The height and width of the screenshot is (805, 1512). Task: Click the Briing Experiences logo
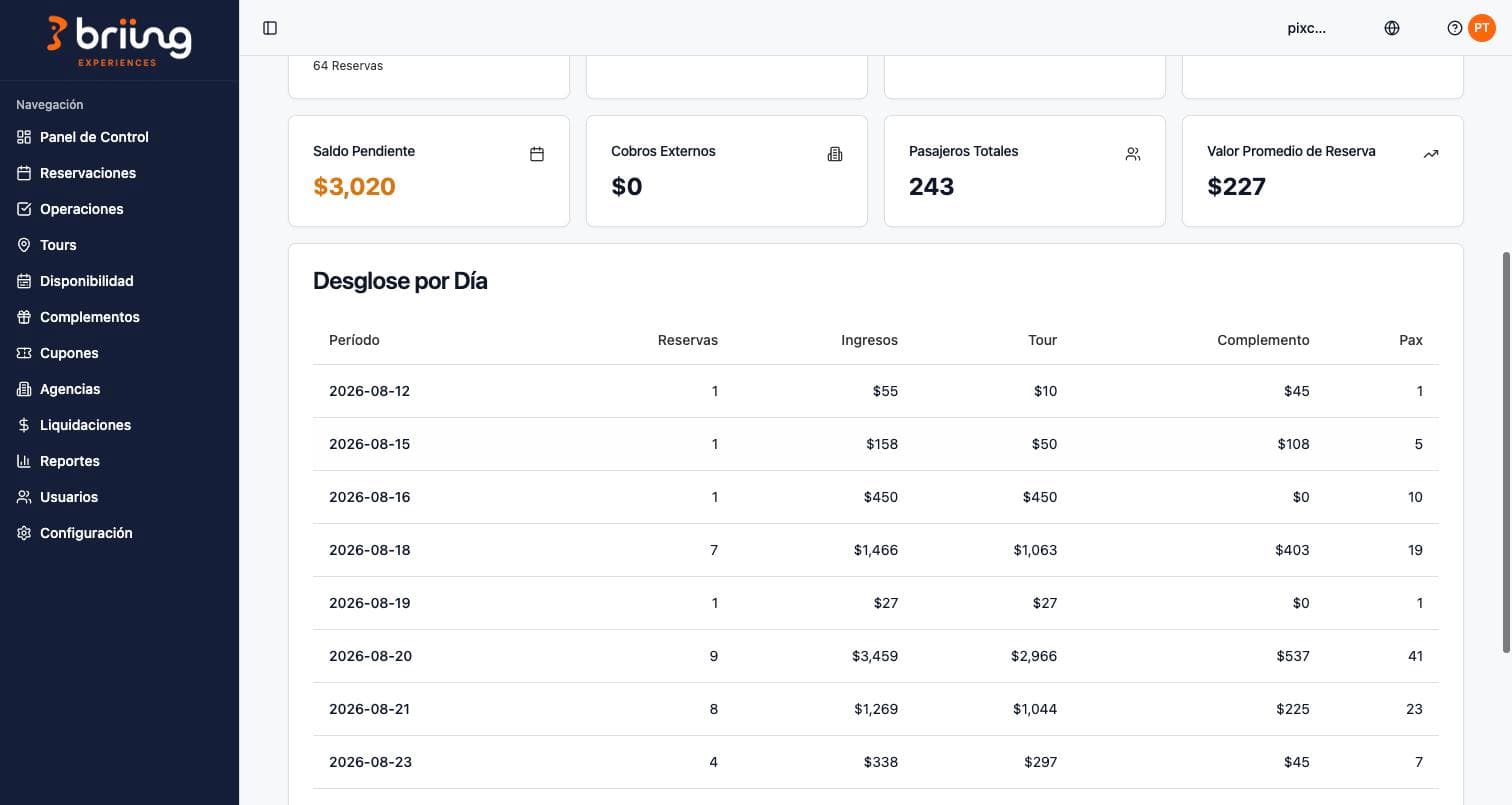tap(119, 41)
